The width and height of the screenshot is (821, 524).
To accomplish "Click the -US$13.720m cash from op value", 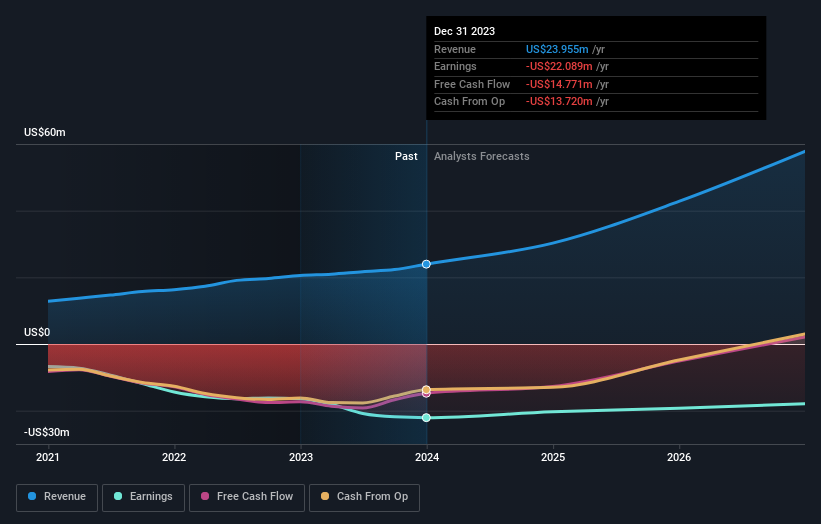I will (559, 102).
